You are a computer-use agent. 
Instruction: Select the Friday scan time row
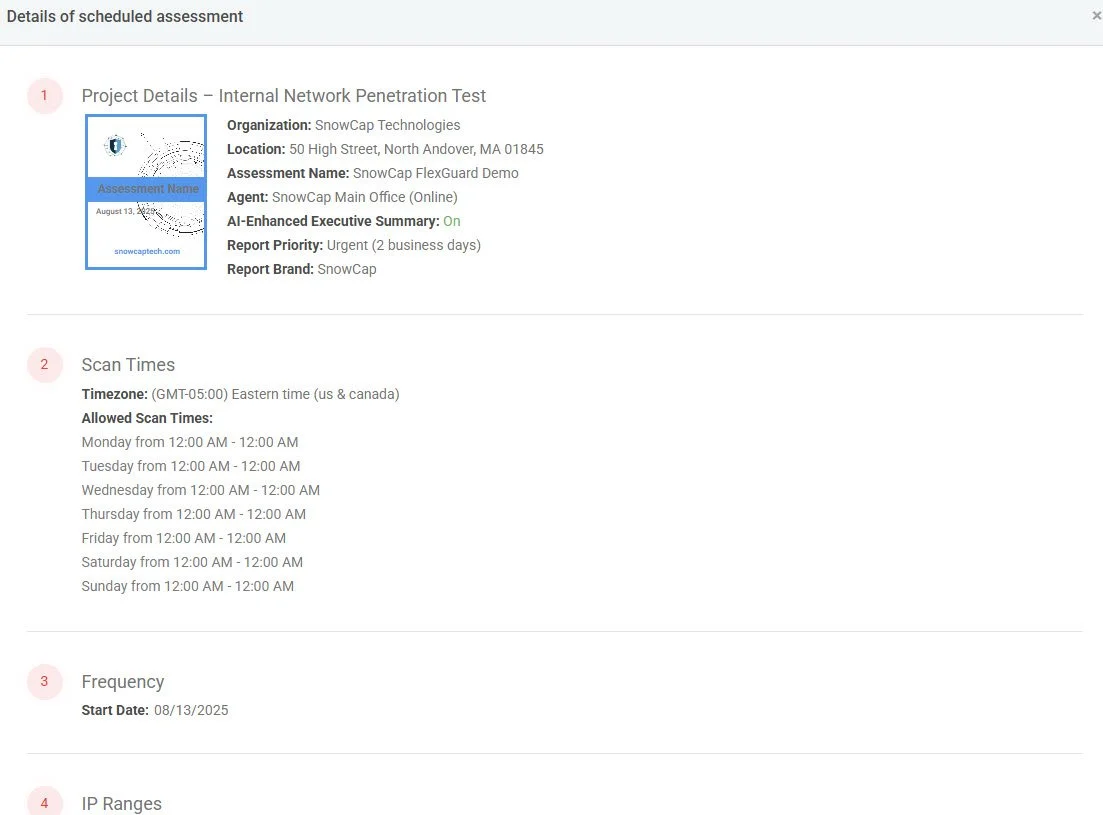pyautogui.click(x=184, y=537)
